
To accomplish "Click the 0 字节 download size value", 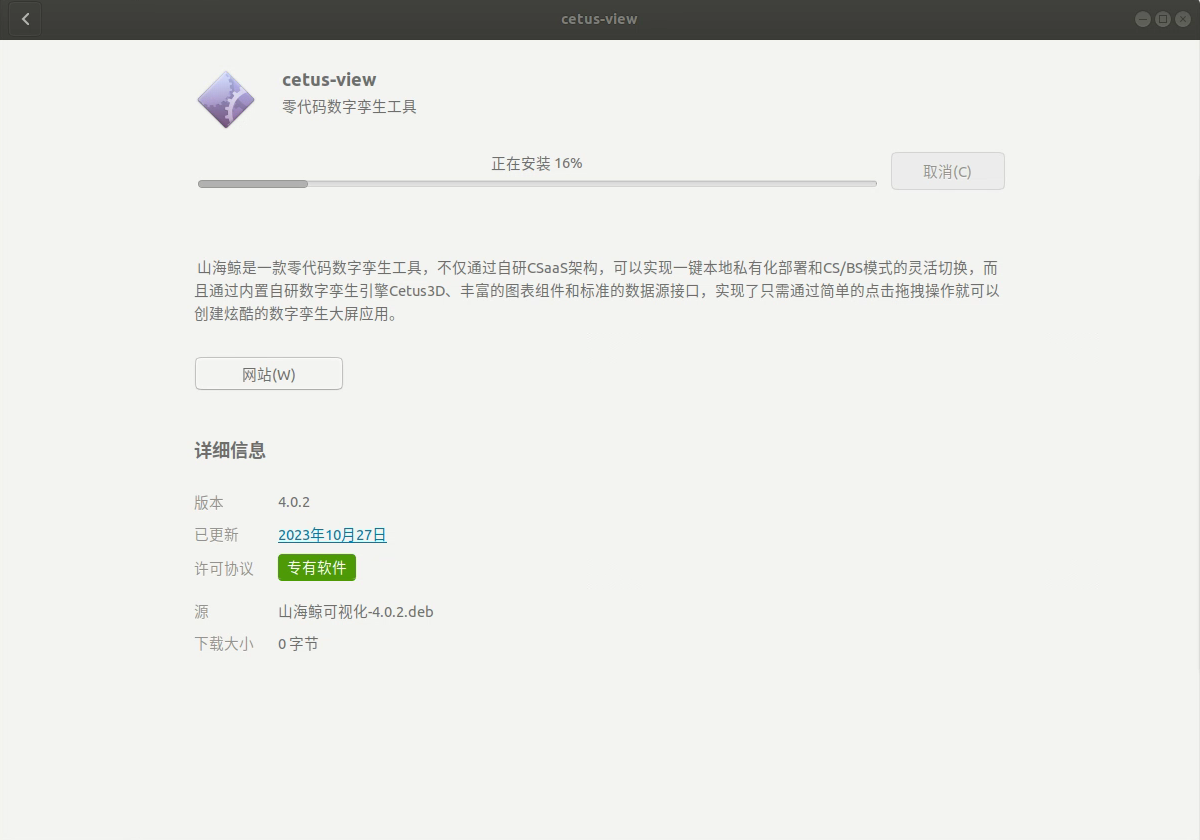I will tap(298, 644).
